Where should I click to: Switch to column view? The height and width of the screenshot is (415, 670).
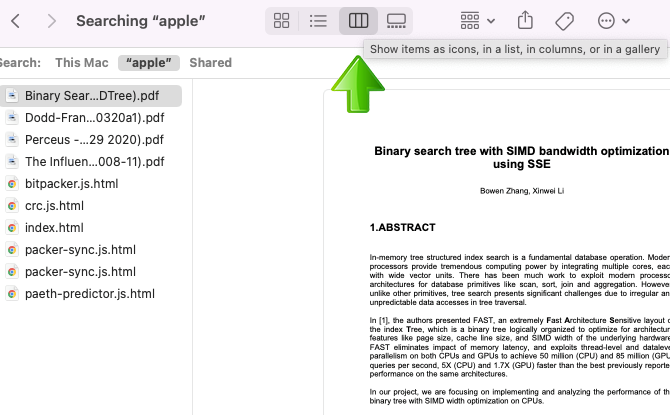pos(358,21)
